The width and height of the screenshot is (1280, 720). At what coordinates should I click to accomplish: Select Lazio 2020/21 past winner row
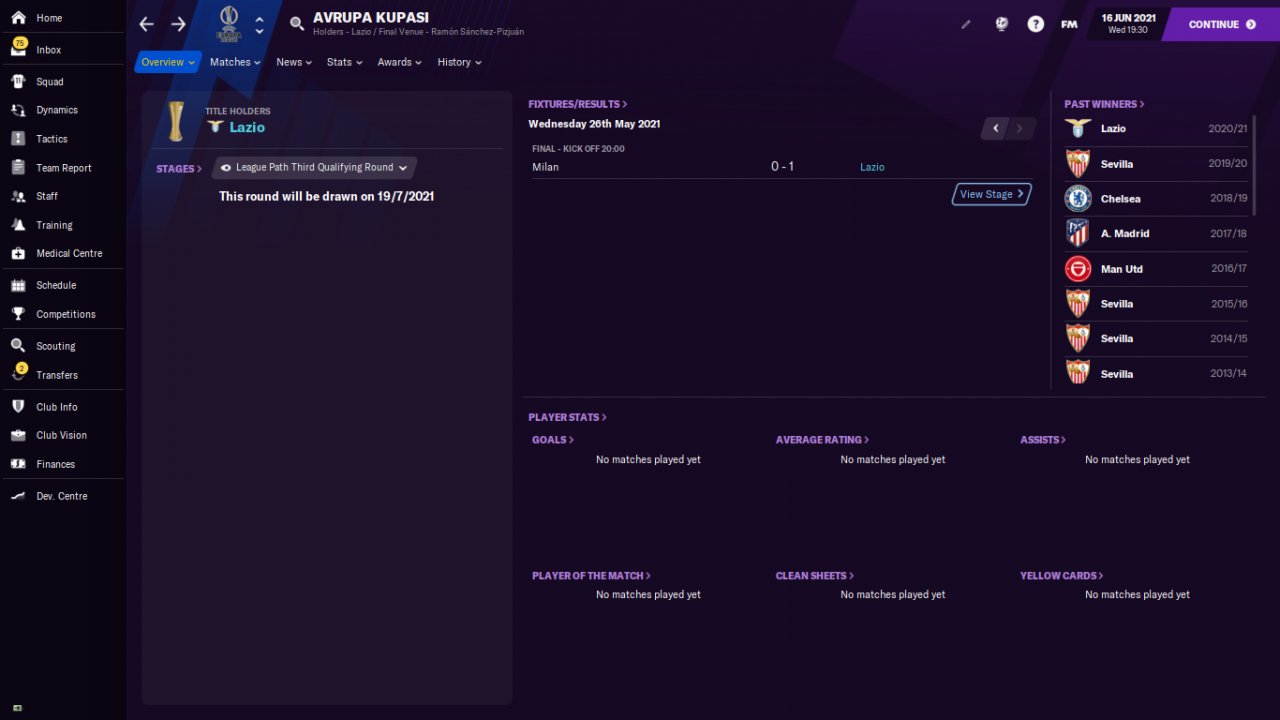(x=1156, y=129)
